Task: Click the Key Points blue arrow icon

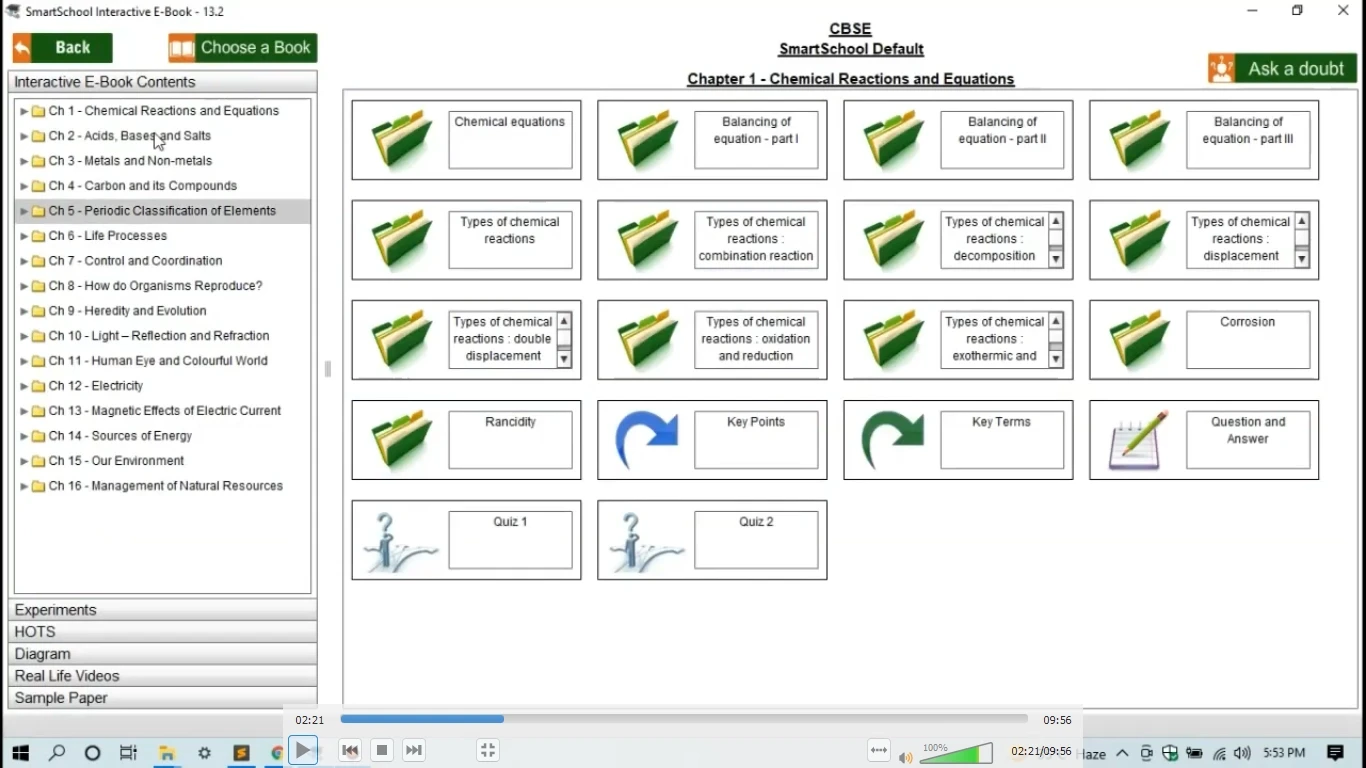Action: pyautogui.click(x=647, y=440)
